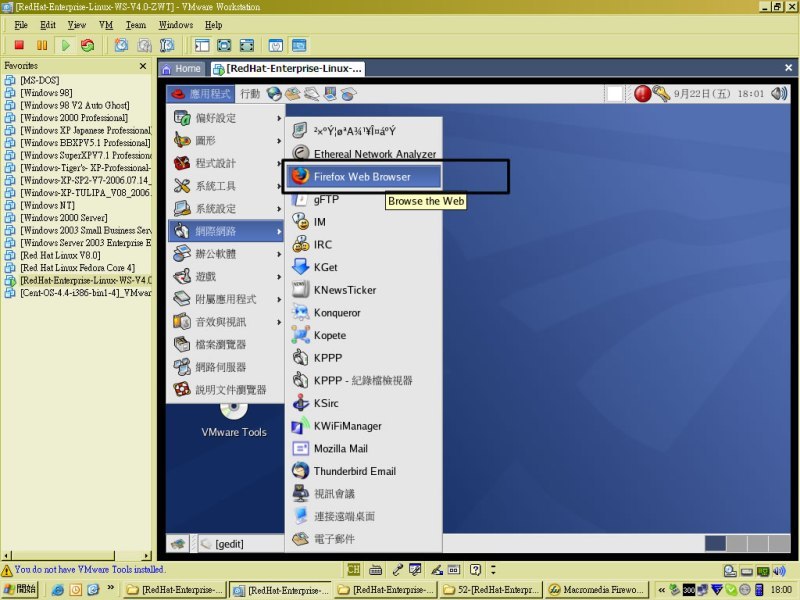
Task: Click the Windows 開始 Start button
Action: coord(20,589)
